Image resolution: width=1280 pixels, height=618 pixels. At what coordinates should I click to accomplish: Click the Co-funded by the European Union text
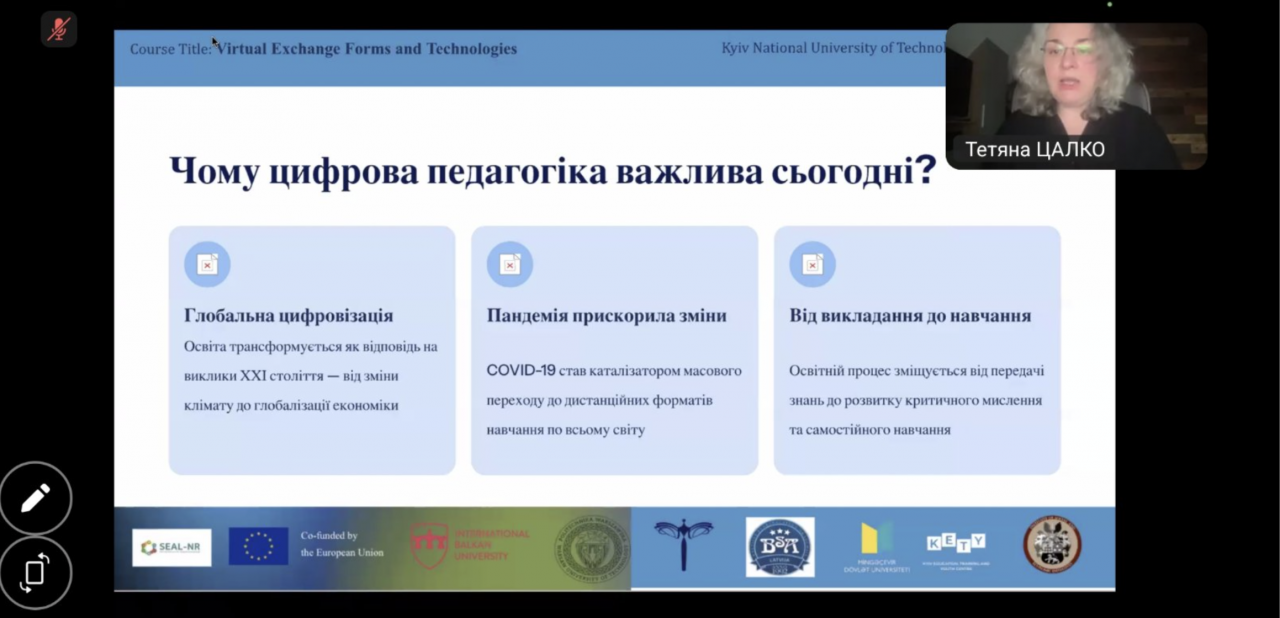pyautogui.click(x=341, y=544)
